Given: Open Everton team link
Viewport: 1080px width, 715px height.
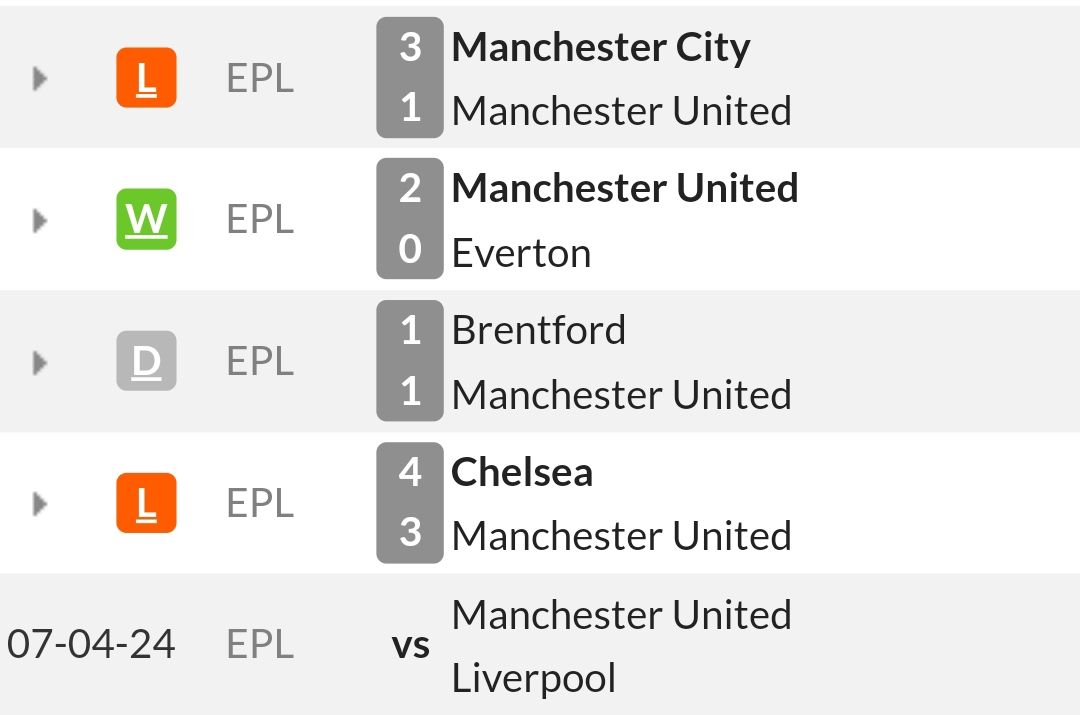Looking at the screenshot, I should [521, 253].
